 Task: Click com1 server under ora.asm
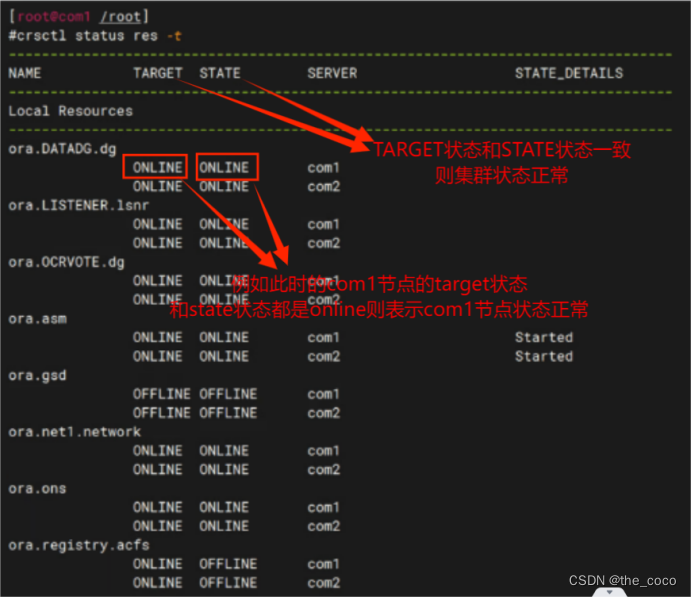click(x=323, y=338)
